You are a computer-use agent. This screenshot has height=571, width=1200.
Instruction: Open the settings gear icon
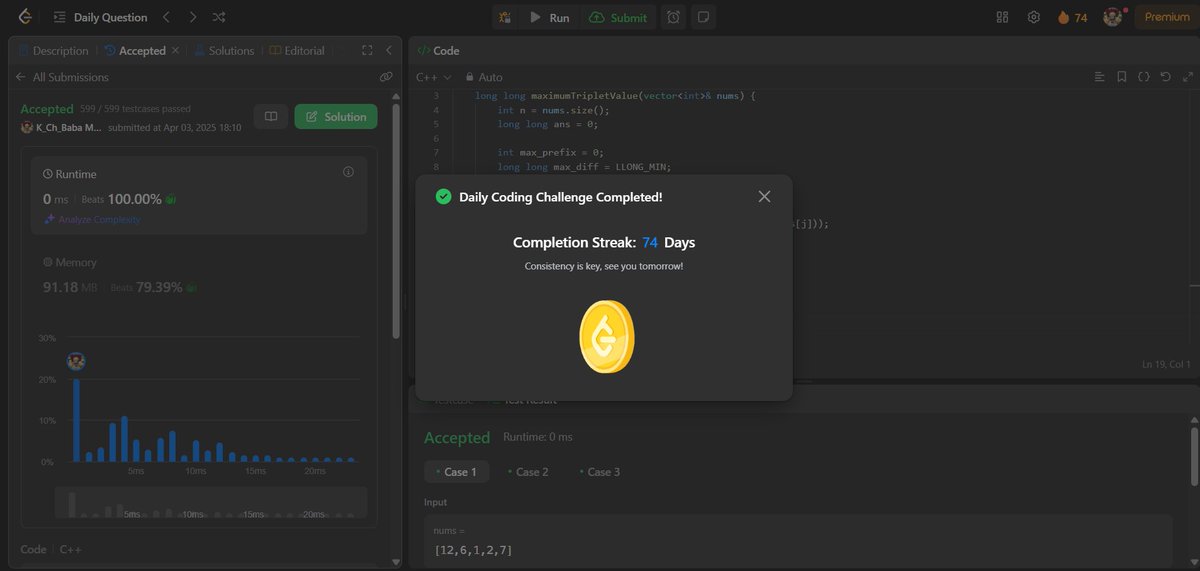click(x=1034, y=17)
